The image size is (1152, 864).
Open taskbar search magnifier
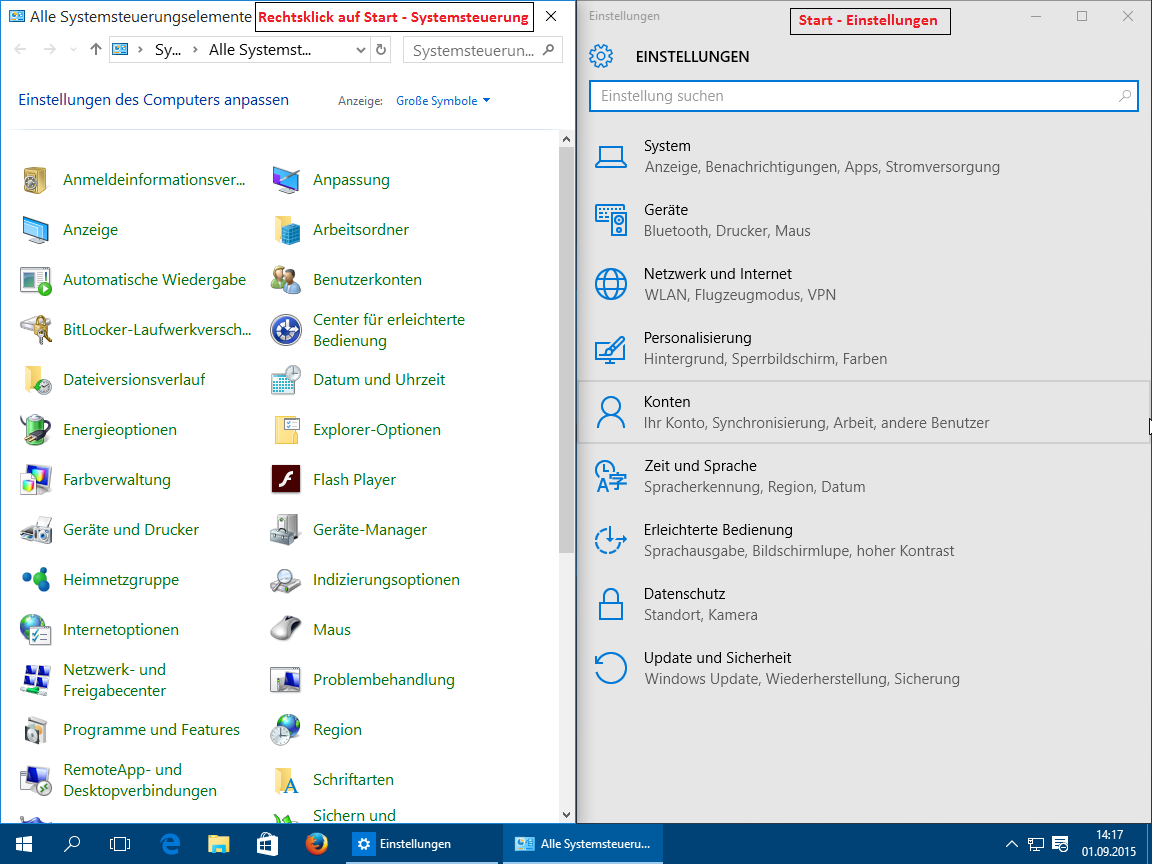pos(72,844)
